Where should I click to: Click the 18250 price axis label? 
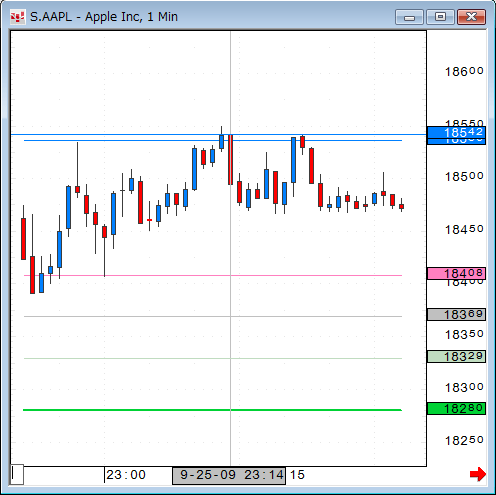tap(464, 441)
